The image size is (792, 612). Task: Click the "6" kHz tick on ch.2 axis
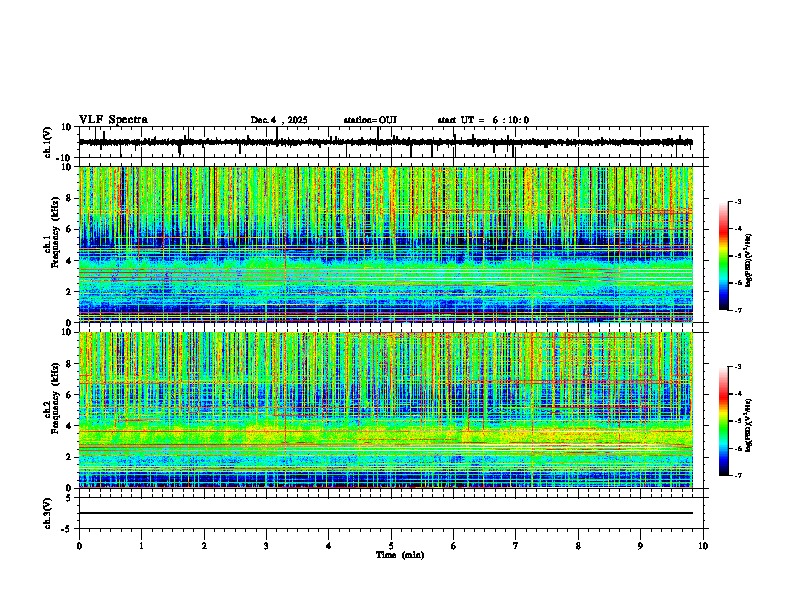(69, 395)
